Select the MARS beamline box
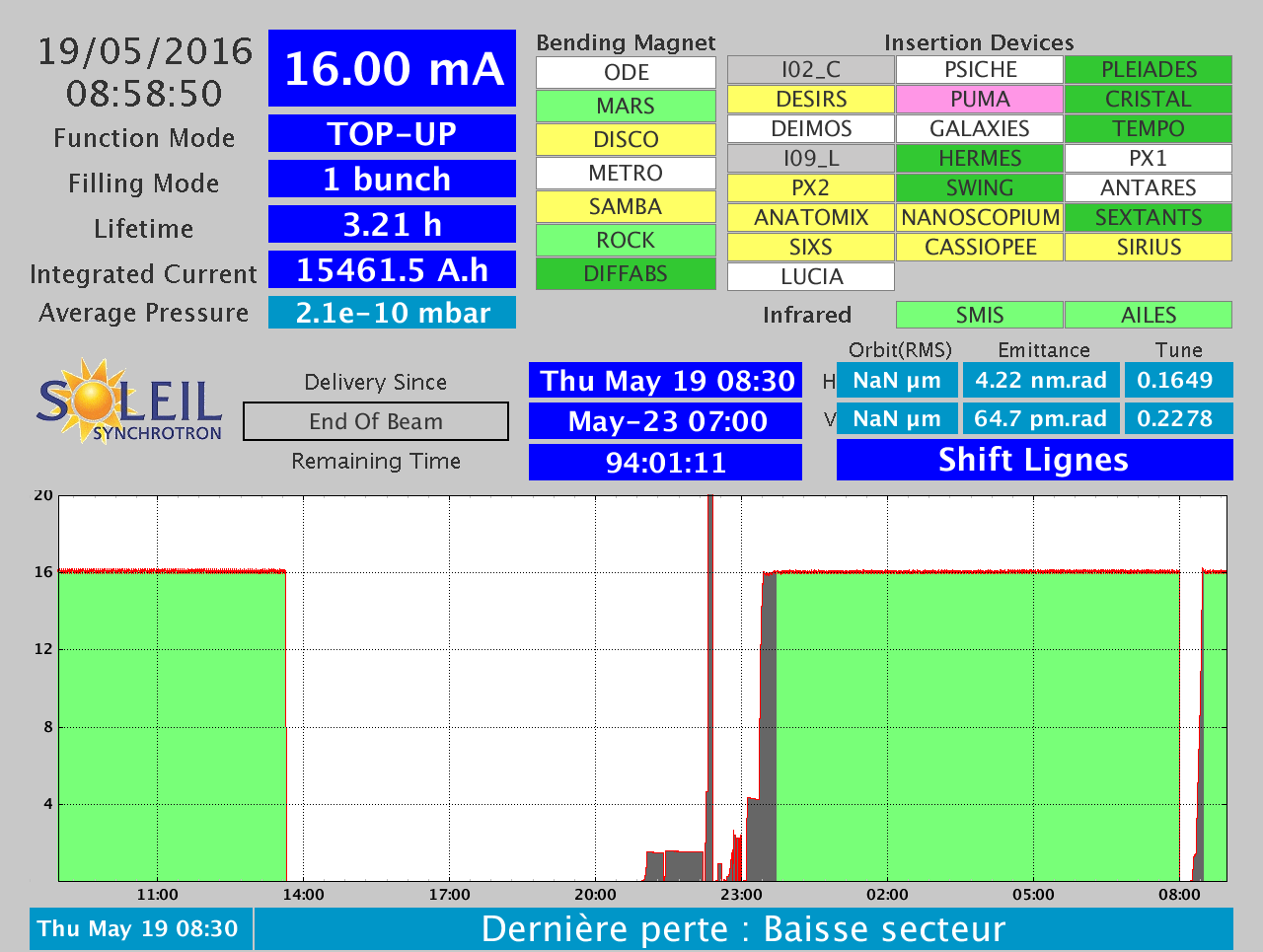Screen dimensions: 1263x952 coord(626,106)
